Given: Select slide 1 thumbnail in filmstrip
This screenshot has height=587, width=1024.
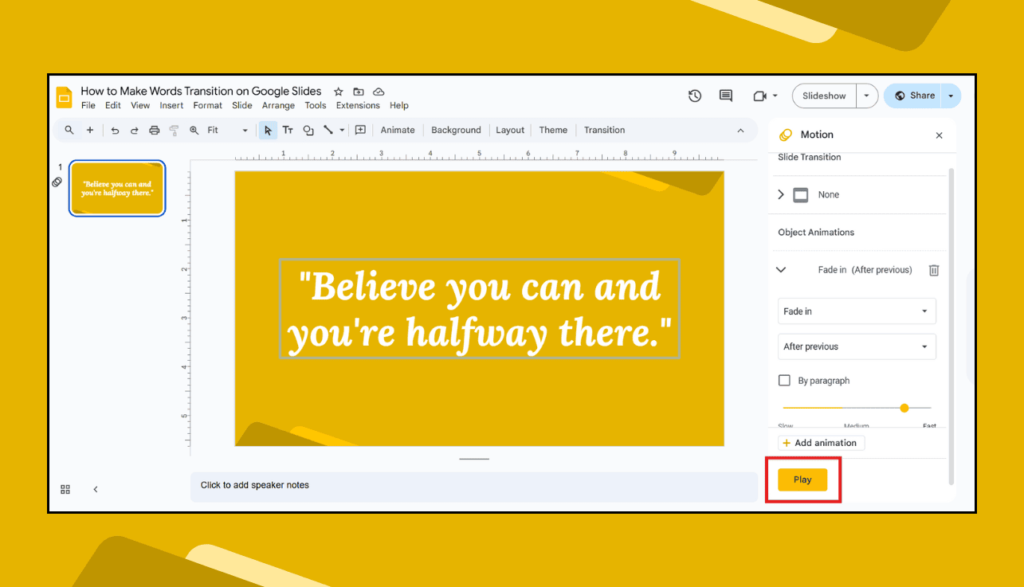Looking at the screenshot, I should [117, 188].
